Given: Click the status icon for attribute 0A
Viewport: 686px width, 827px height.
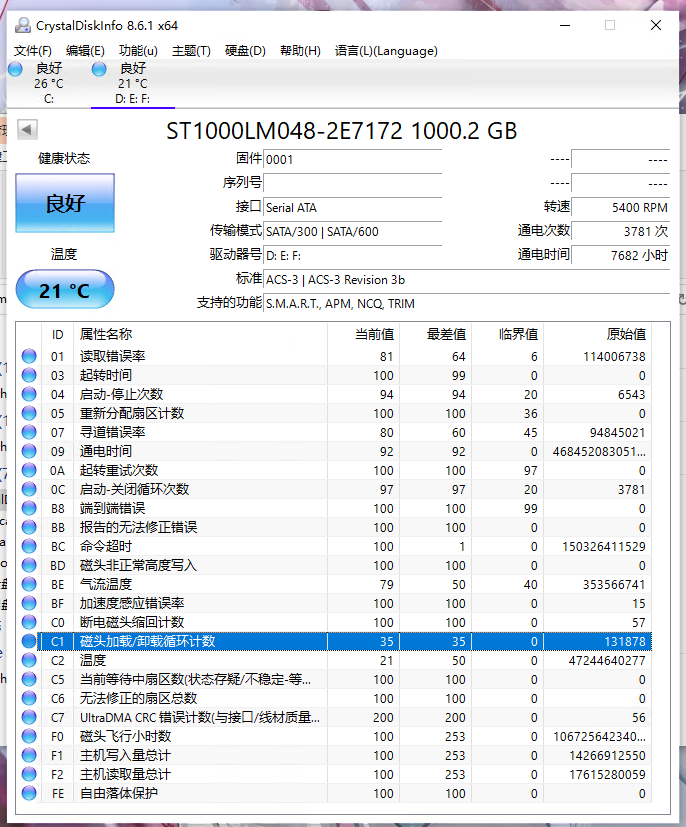Looking at the screenshot, I should 29,470.
